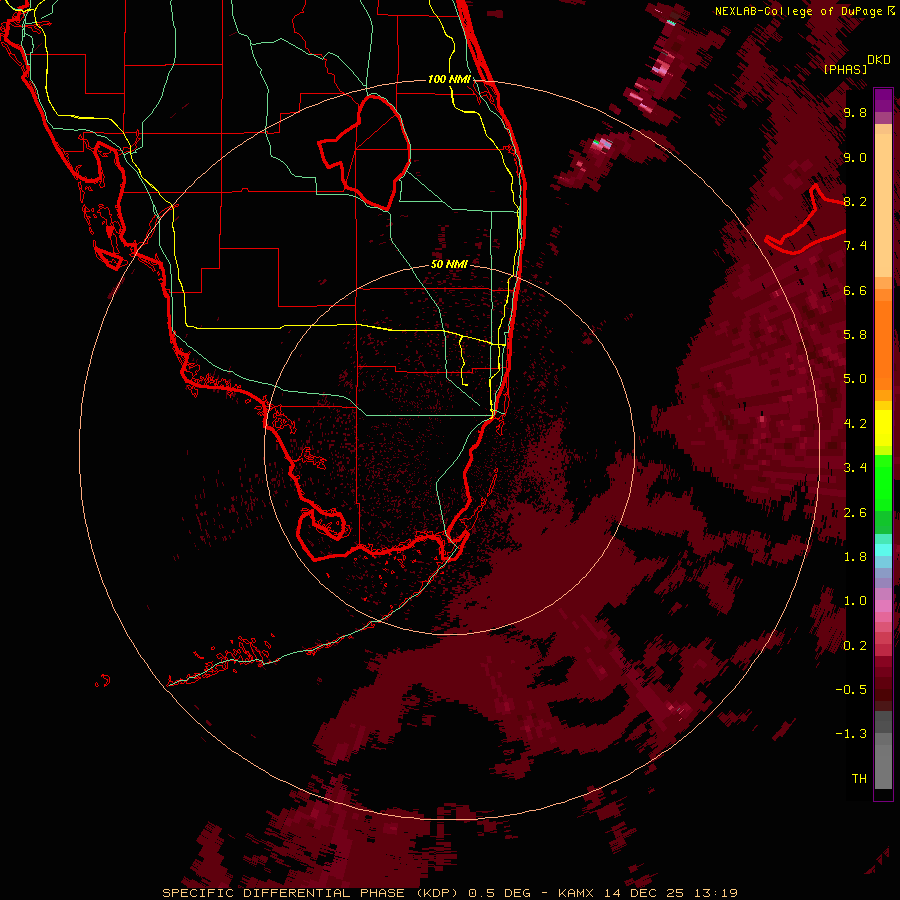The height and width of the screenshot is (900, 900).
Task: Click inside the Lake Okeechobee outline
Action: click(x=373, y=152)
